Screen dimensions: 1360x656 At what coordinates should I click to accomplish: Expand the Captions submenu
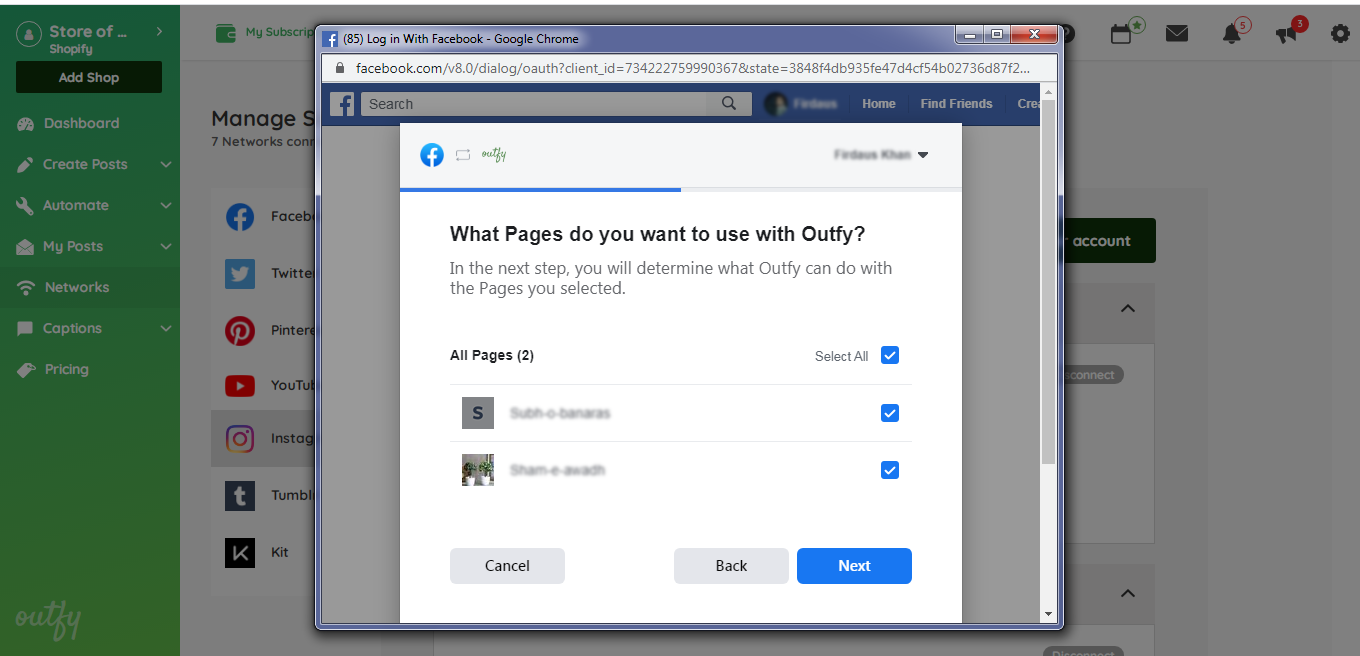click(x=166, y=329)
